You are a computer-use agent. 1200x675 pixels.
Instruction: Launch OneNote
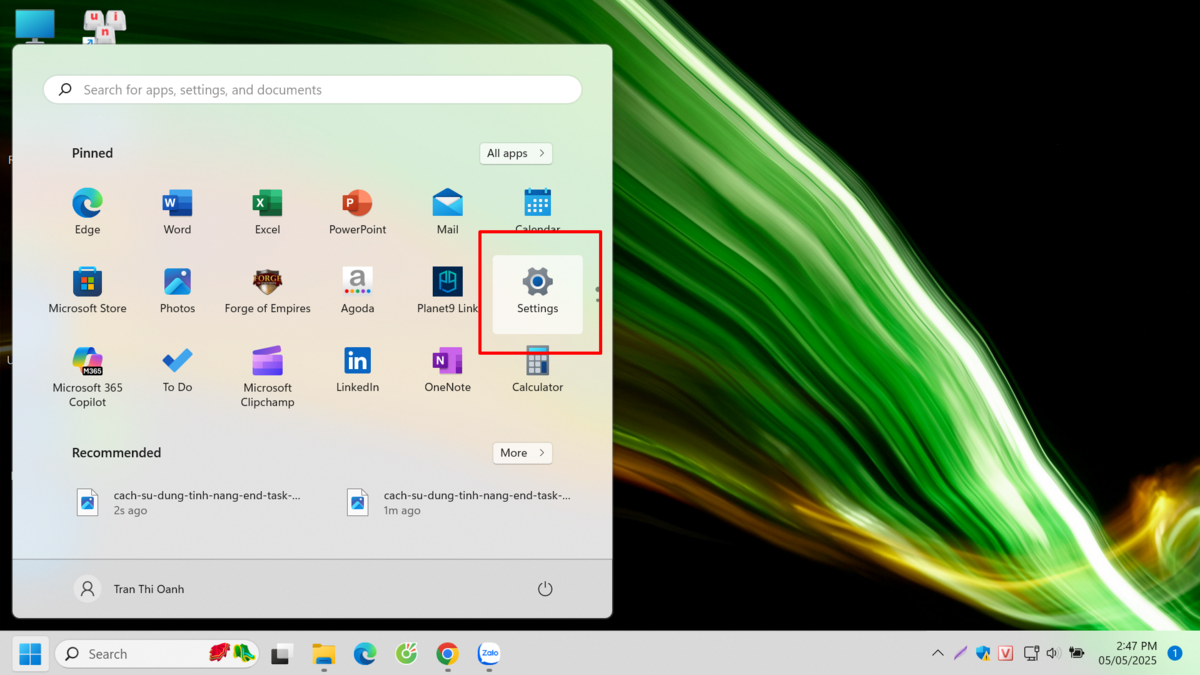[x=447, y=370]
